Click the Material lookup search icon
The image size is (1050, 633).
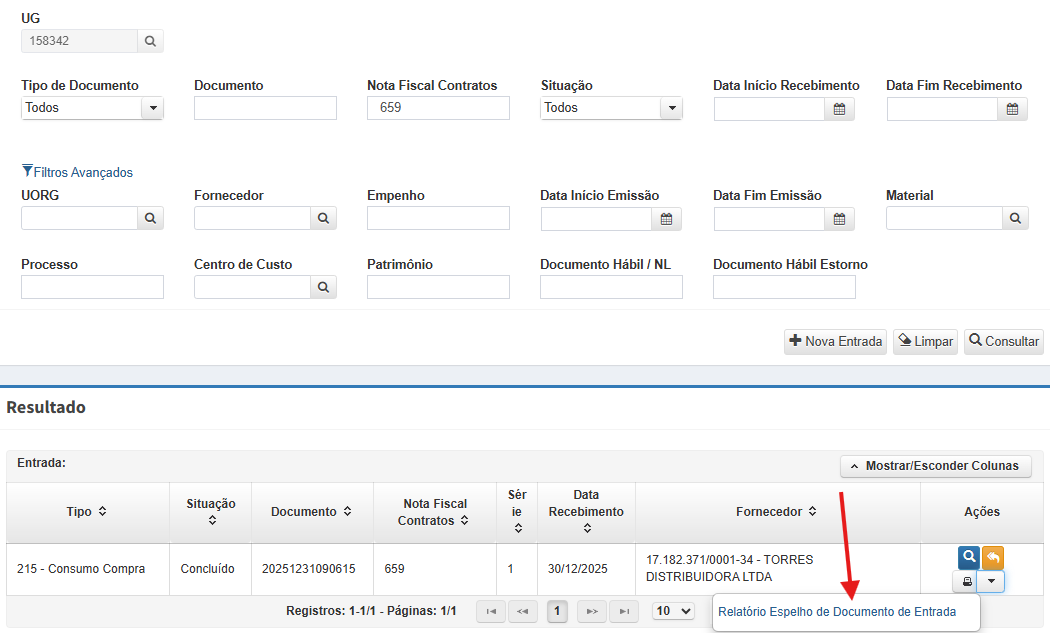[x=1015, y=218]
